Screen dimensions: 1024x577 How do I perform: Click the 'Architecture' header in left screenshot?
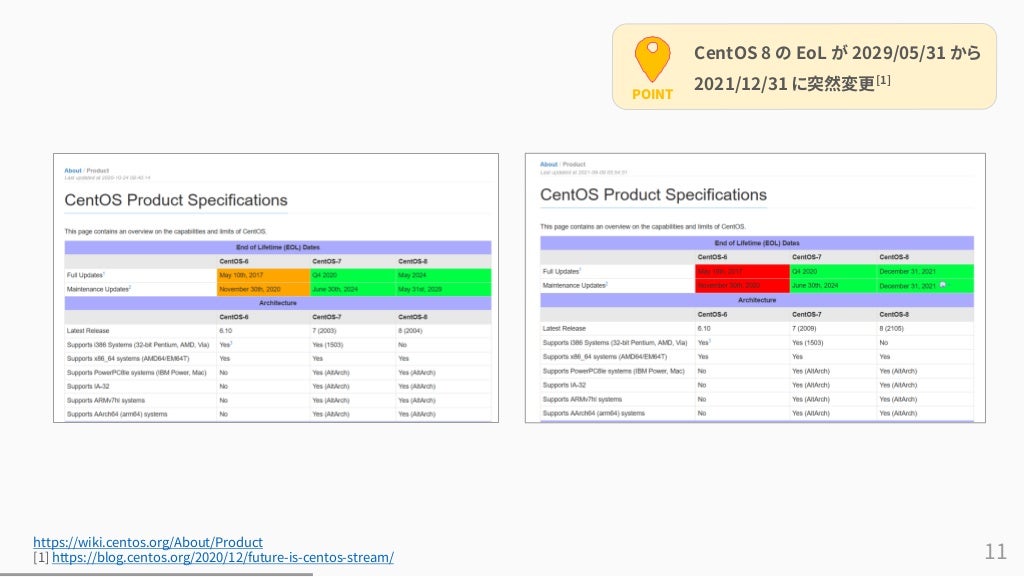(278, 303)
